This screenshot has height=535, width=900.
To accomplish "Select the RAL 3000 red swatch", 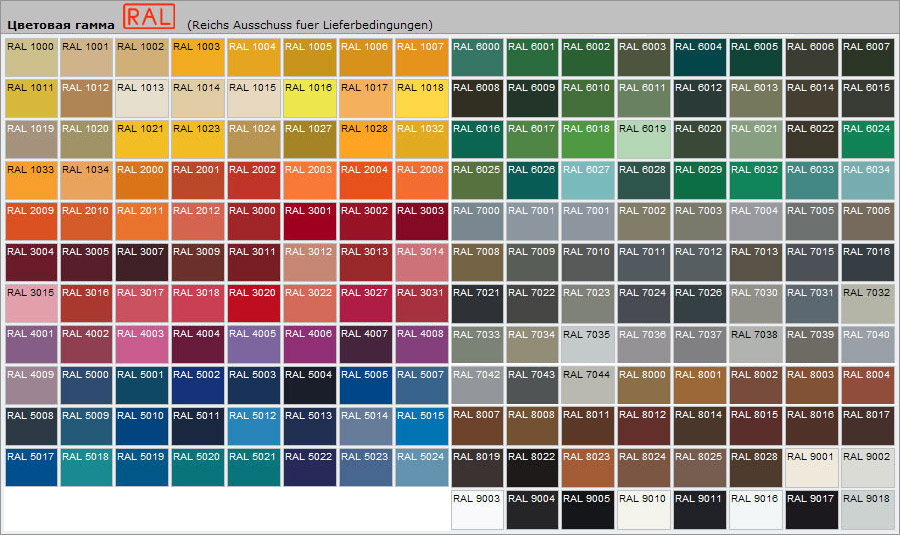I will tap(253, 221).
